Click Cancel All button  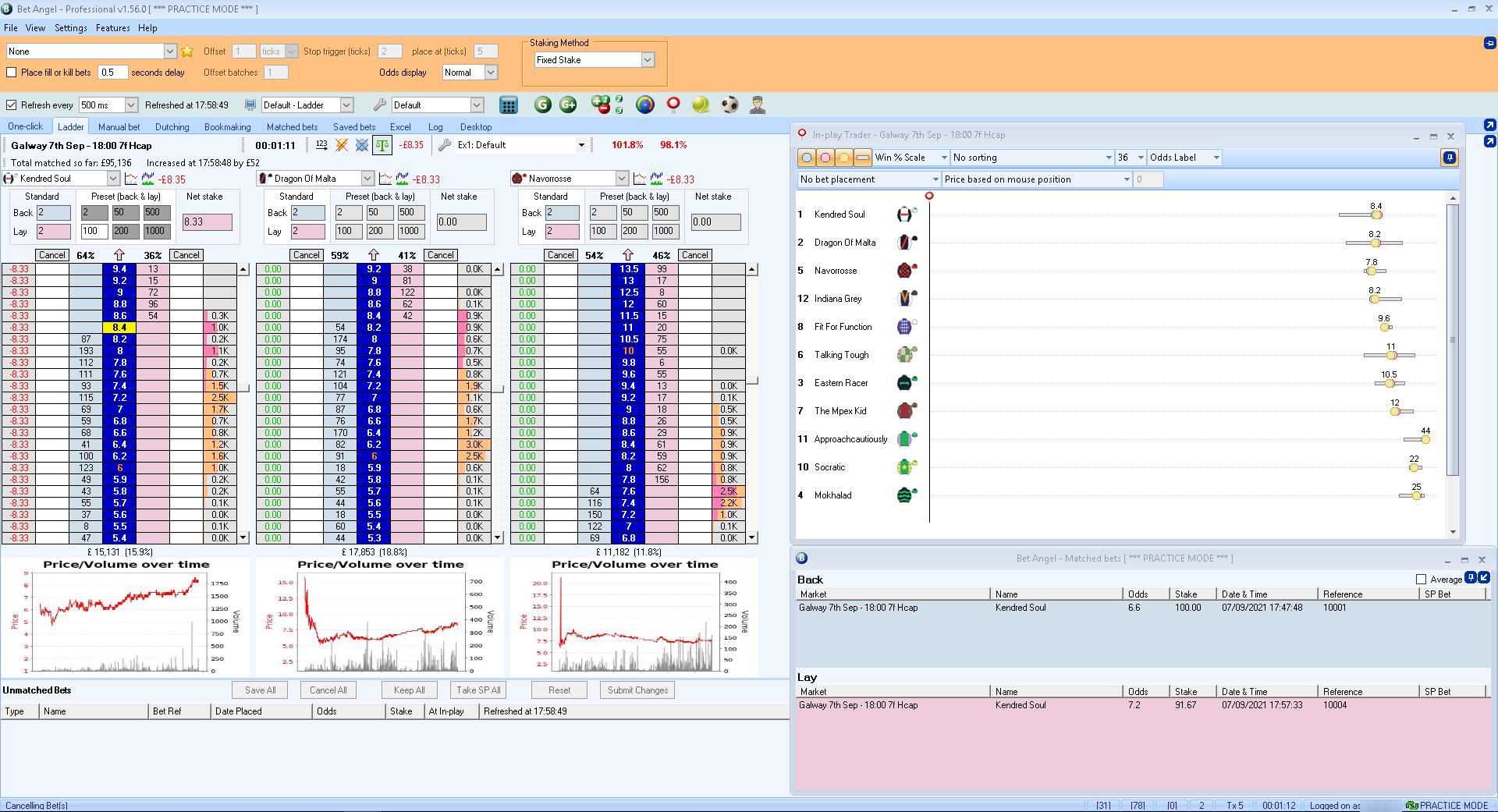pos(328,690)
